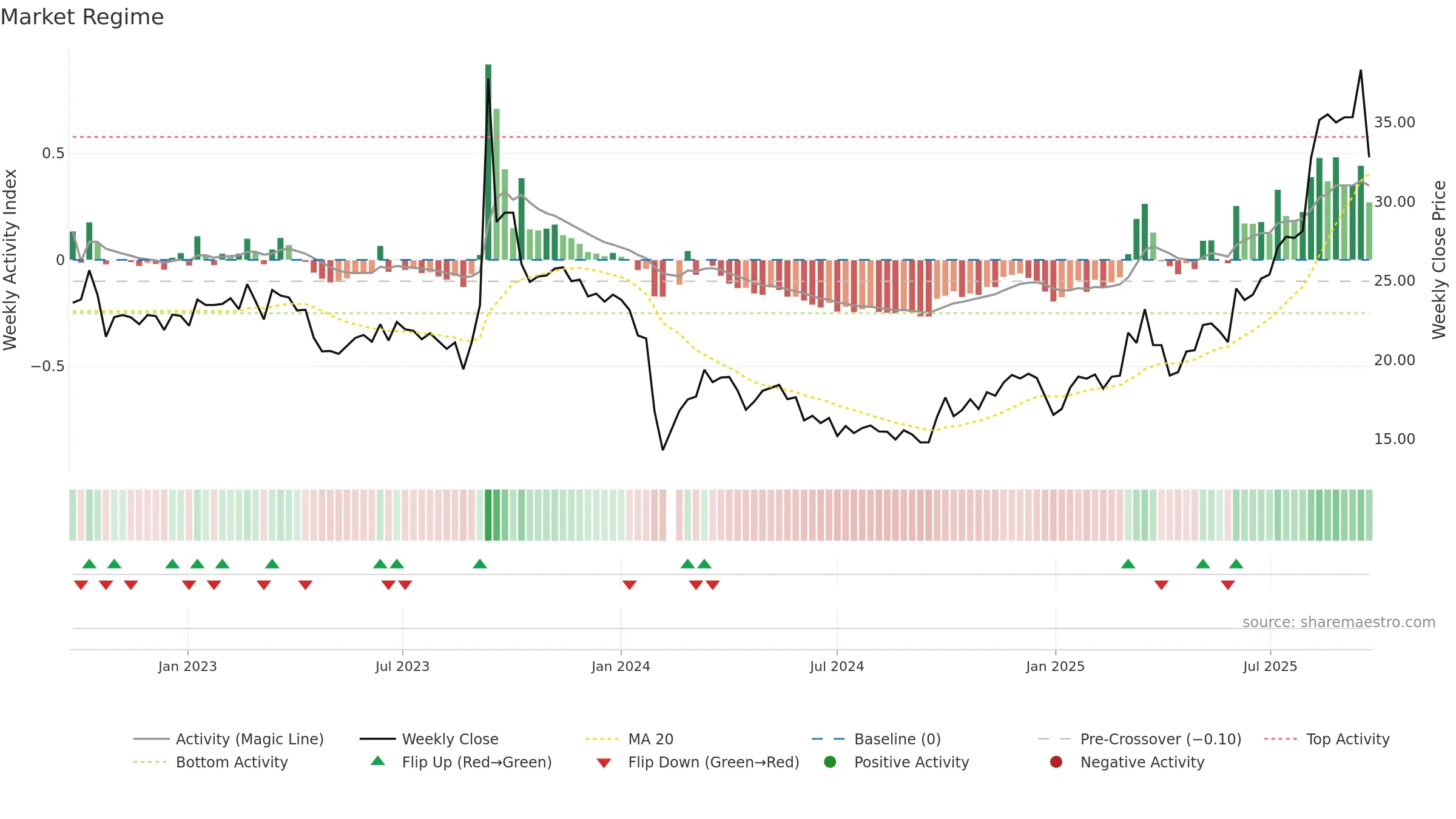Click the tallest dark green activity bar in 2023
This screenshot has height=819, width=1456.
(488, 162)
